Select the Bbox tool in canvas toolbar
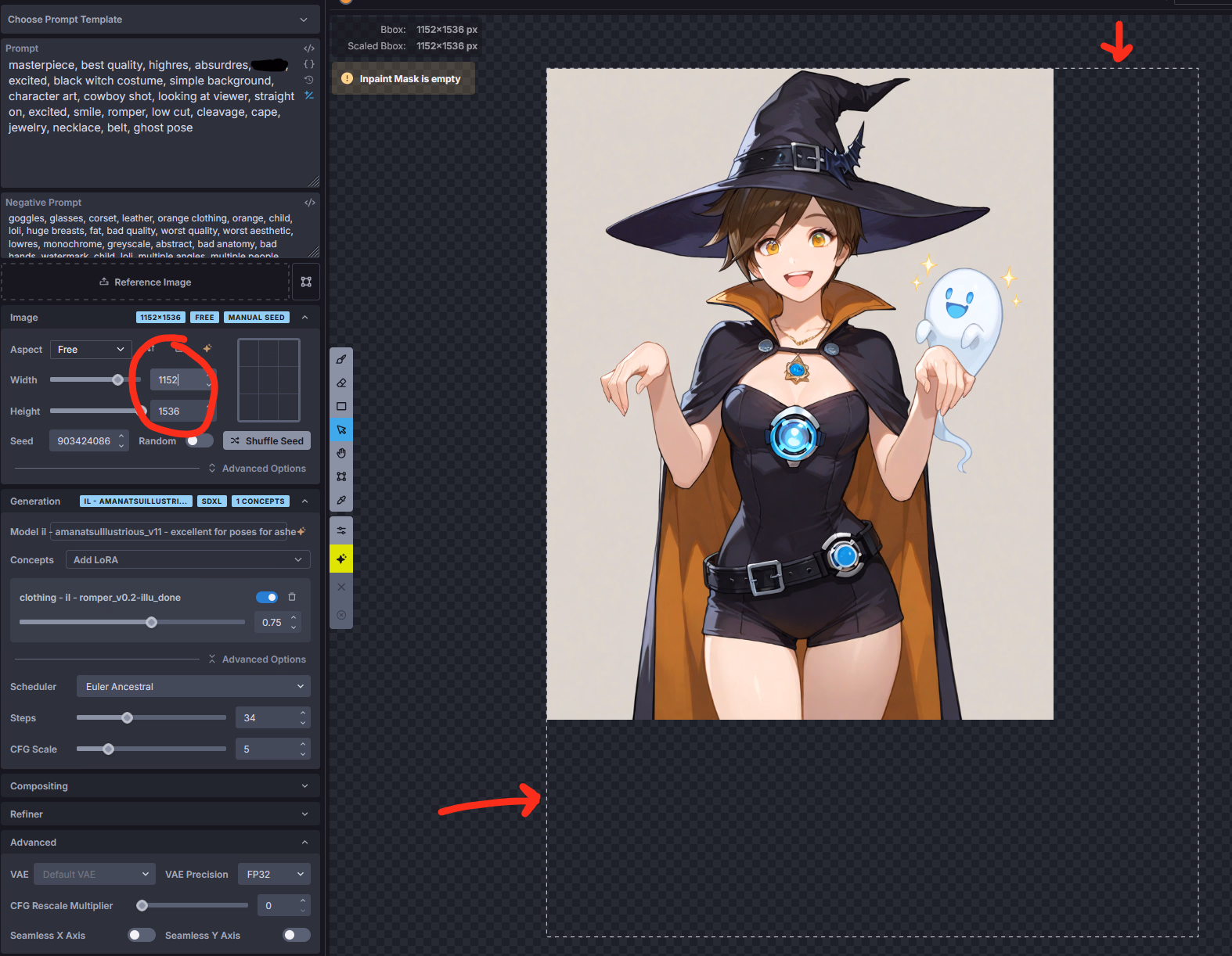Viewport: 1232px width, 956px height. coord(341,476)
